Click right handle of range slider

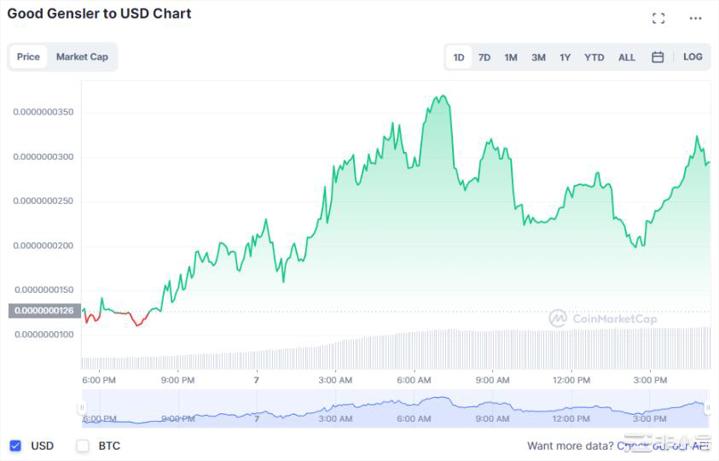click(710, 407)
